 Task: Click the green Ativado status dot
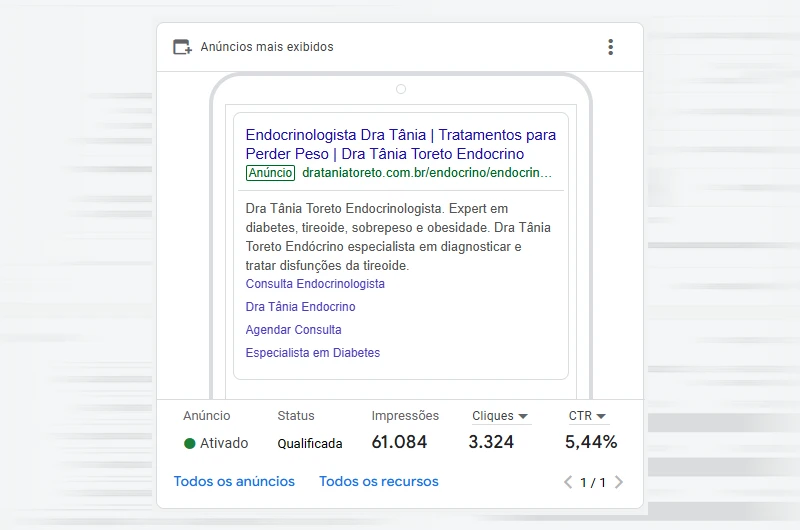point(190,443)
